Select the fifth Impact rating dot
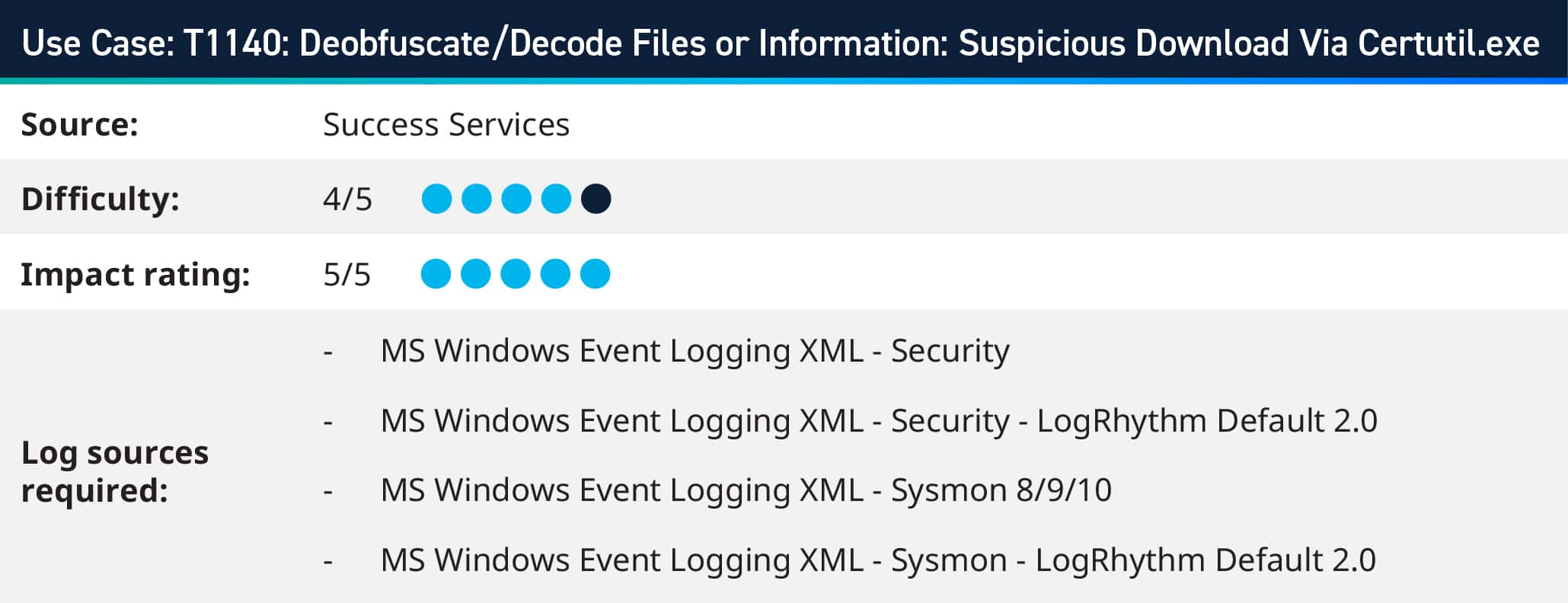The height and width of the screenshot is (603, 1568). point(595,274)
